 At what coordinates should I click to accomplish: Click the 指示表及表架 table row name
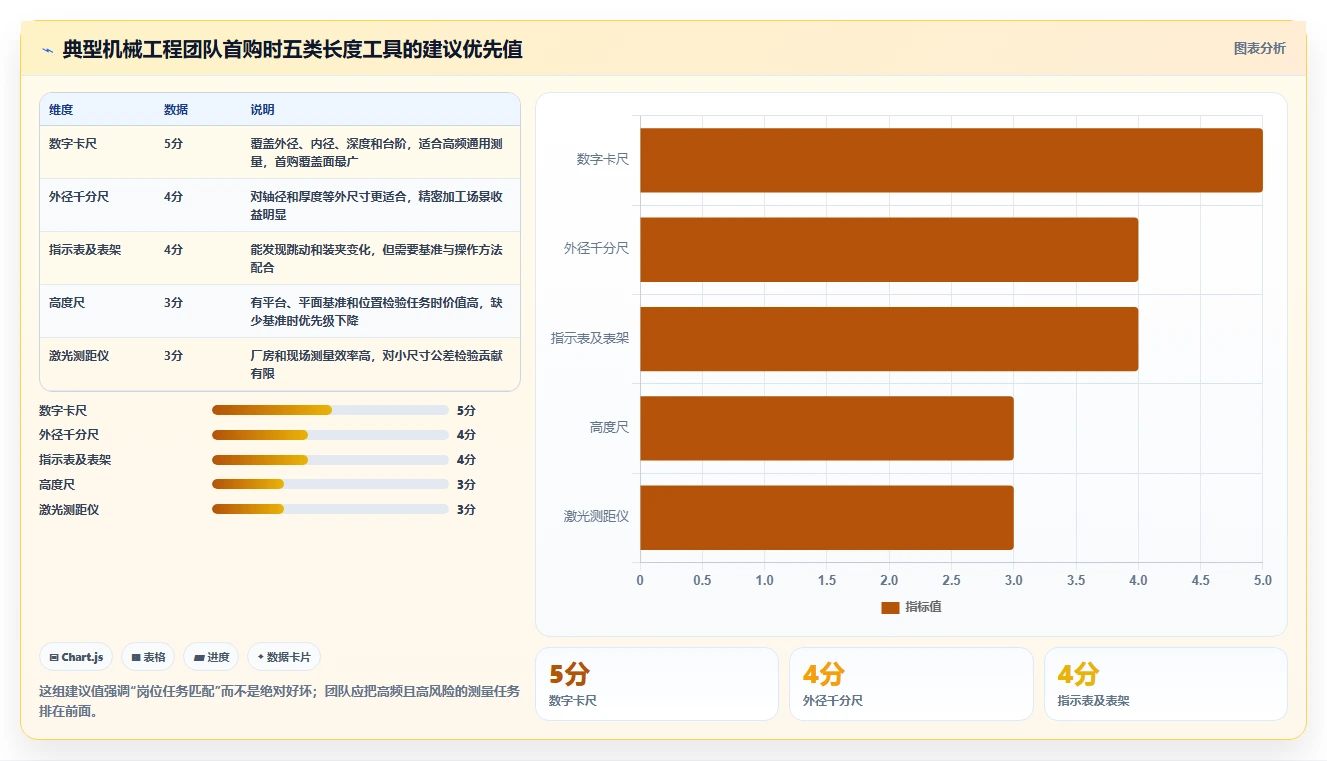coord(85,250)
